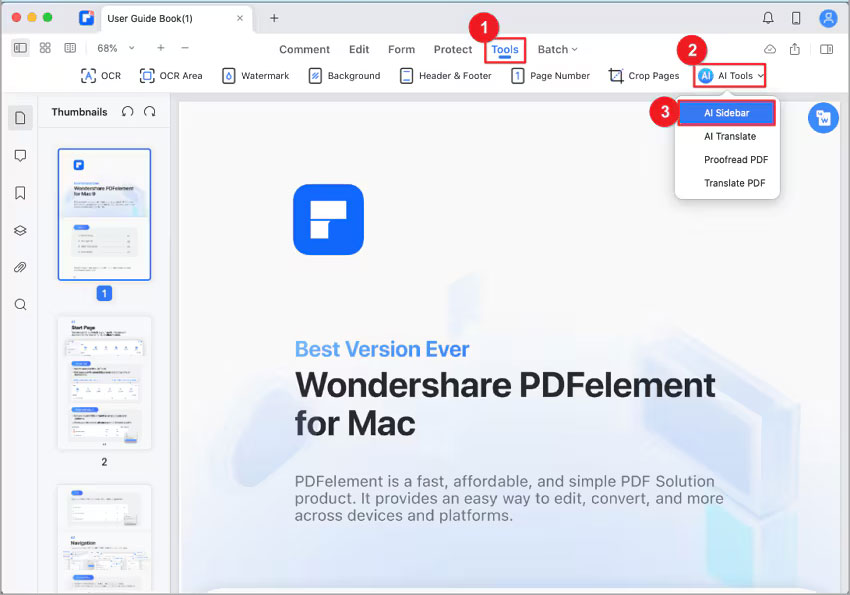Image resolution: width=850 pixels, height=595 pixels.
Task: Click the cloud upload icon
Action: tap(770, 49)
